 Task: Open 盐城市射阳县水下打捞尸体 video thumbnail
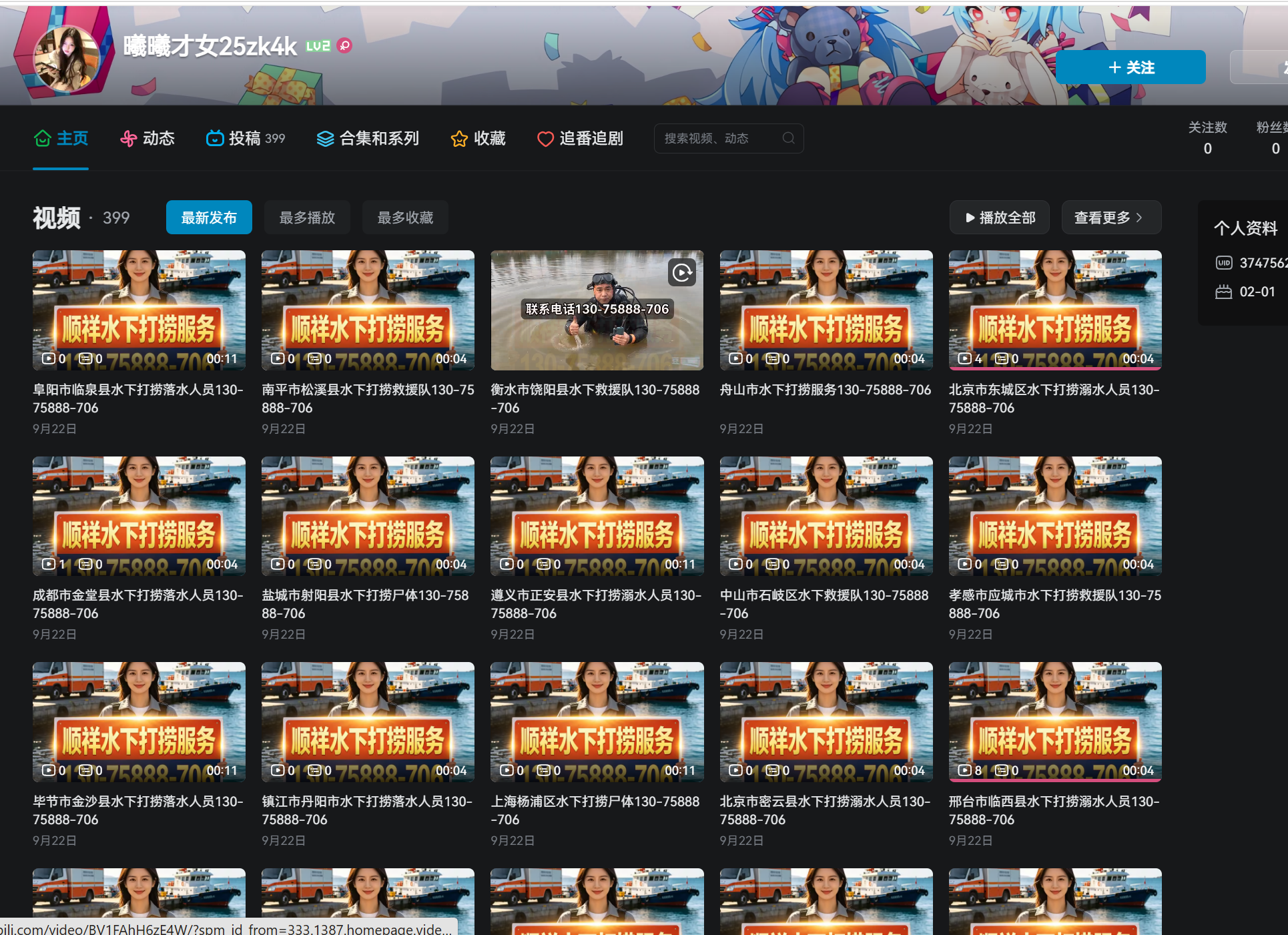tap(368, 517)
